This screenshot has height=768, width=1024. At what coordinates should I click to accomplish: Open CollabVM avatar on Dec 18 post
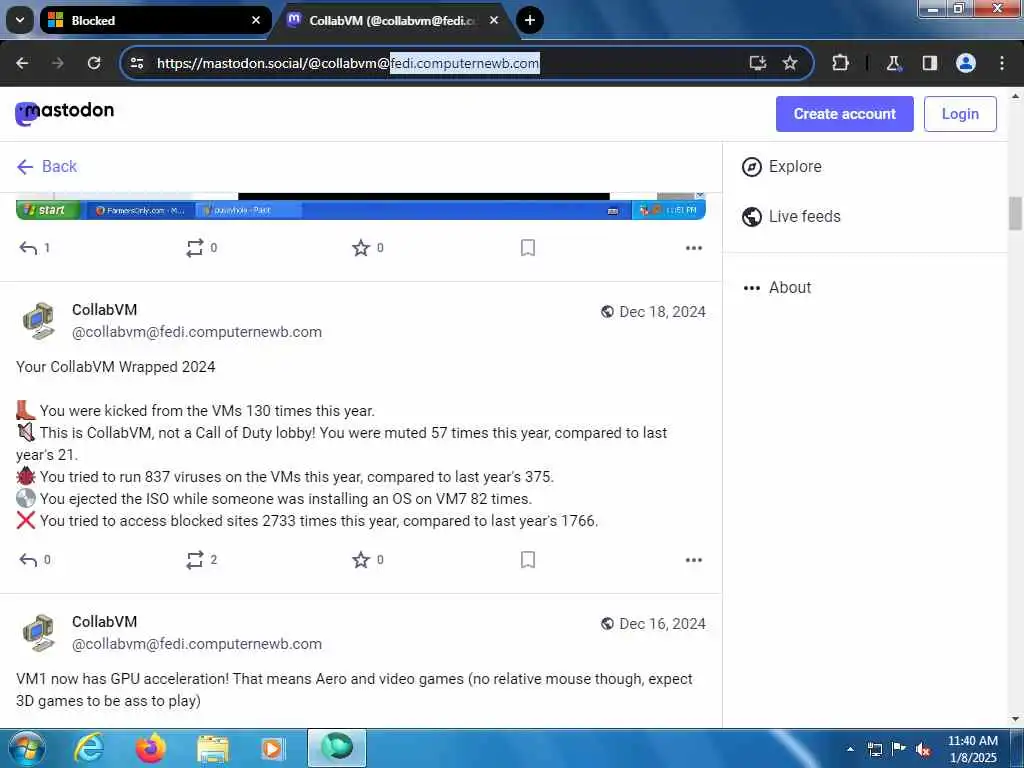[x=39, y=321]
